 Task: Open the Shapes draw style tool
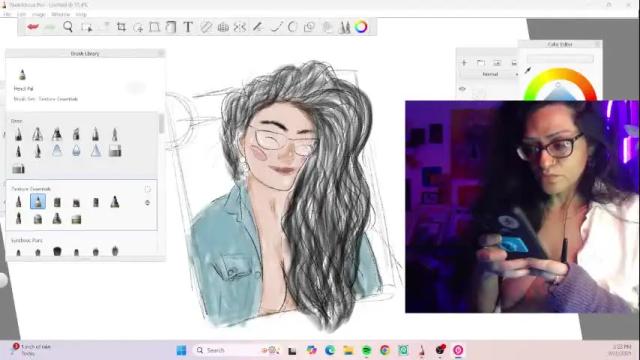[309, 27]
